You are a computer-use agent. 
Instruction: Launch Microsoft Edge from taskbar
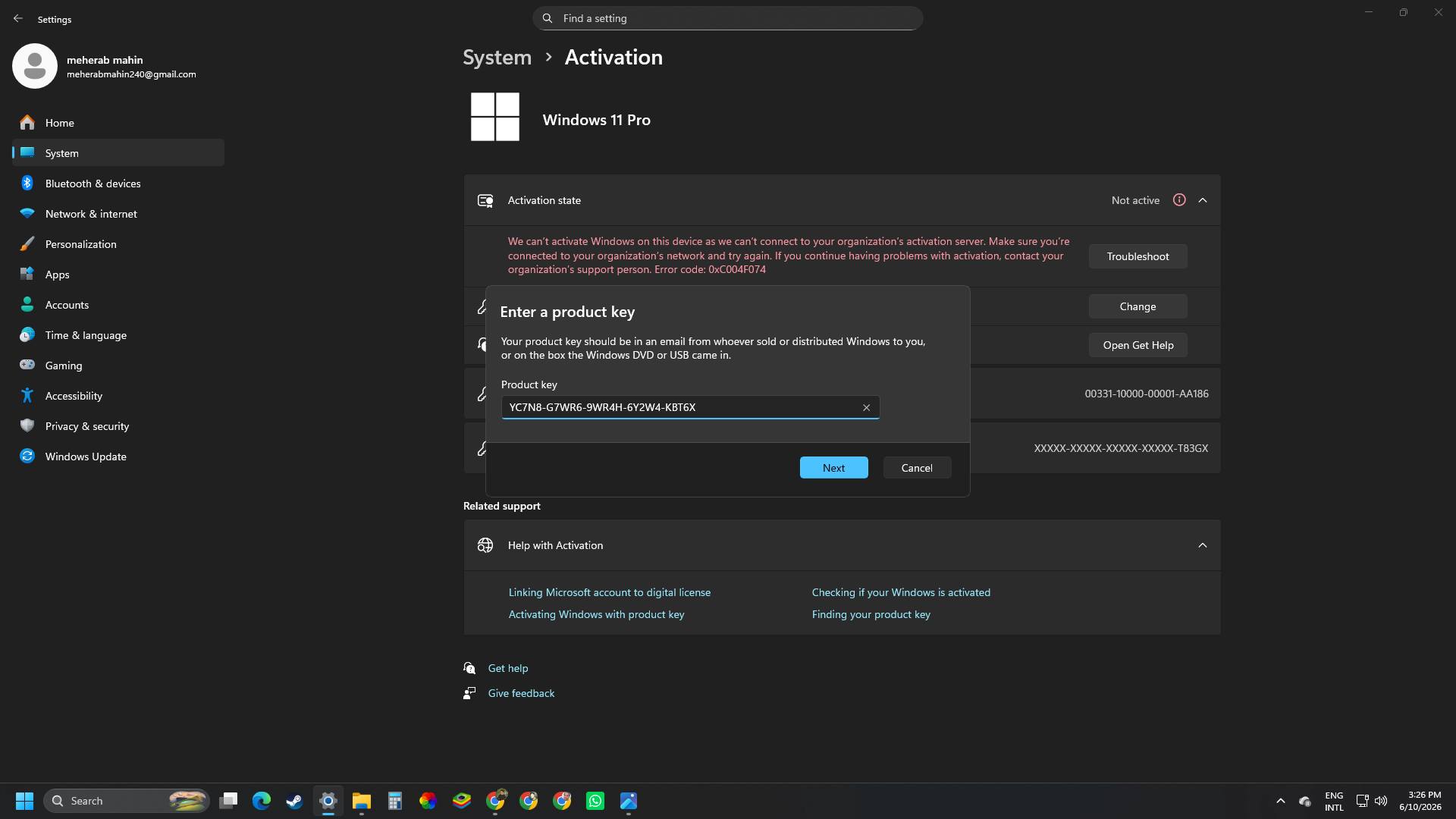point(262,801)
